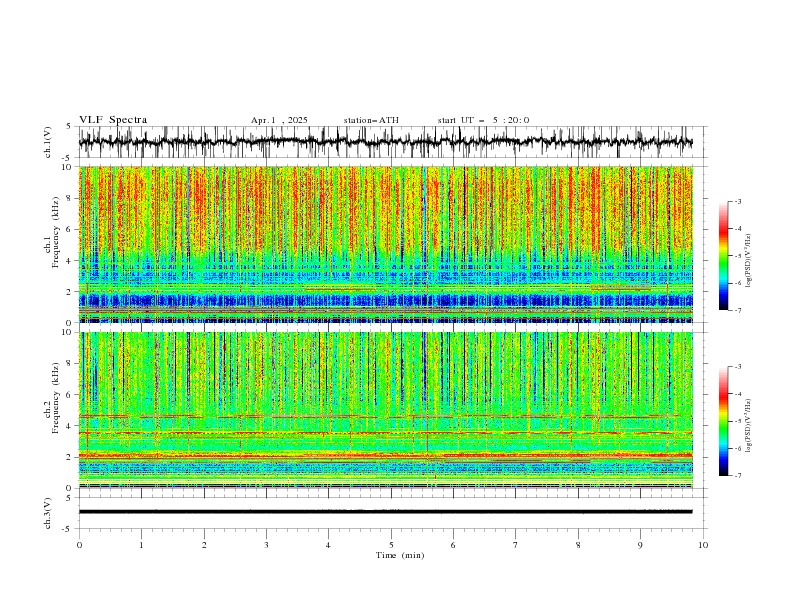Click the ch.3 flat voltage trace
The image size is (792, 612).
[x=385, y=512]
